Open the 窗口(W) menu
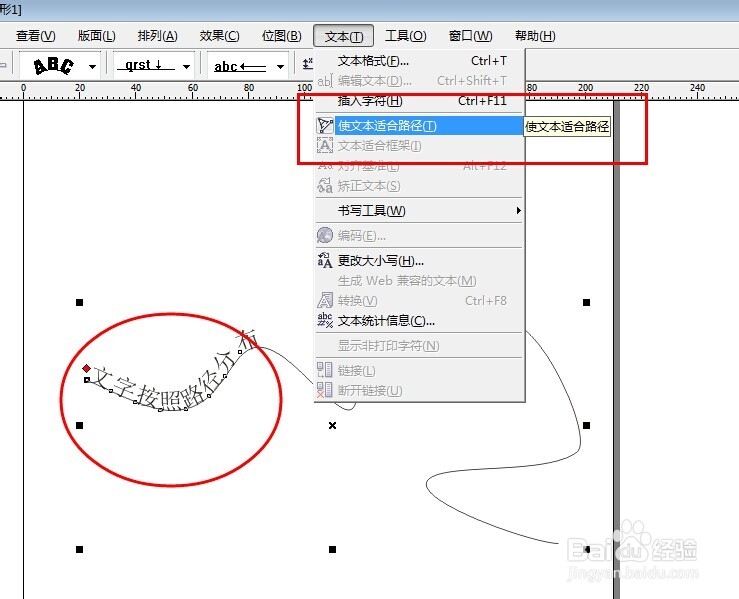The image size is (739, 599). tap(470, 36)
